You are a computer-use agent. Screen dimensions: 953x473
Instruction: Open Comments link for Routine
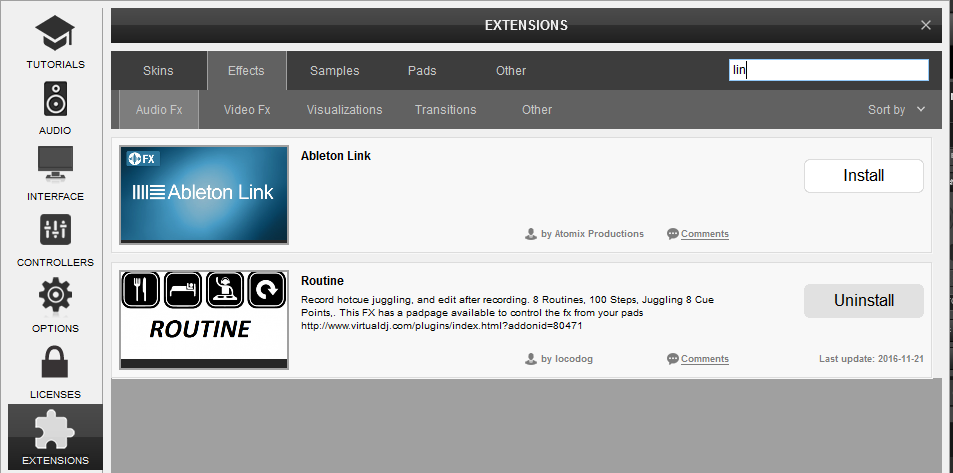(x=704, y=359)
